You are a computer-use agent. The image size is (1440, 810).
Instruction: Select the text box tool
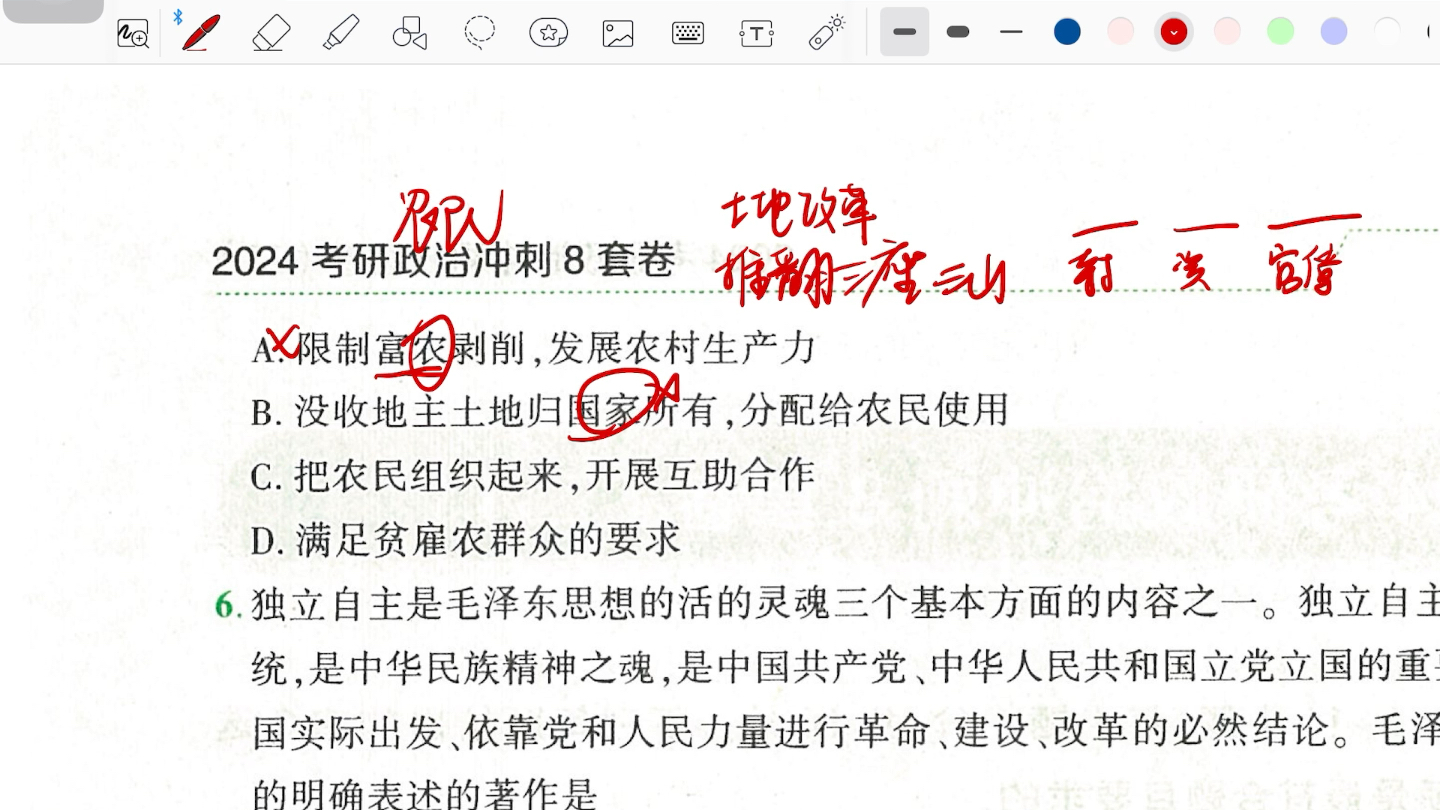756,33
